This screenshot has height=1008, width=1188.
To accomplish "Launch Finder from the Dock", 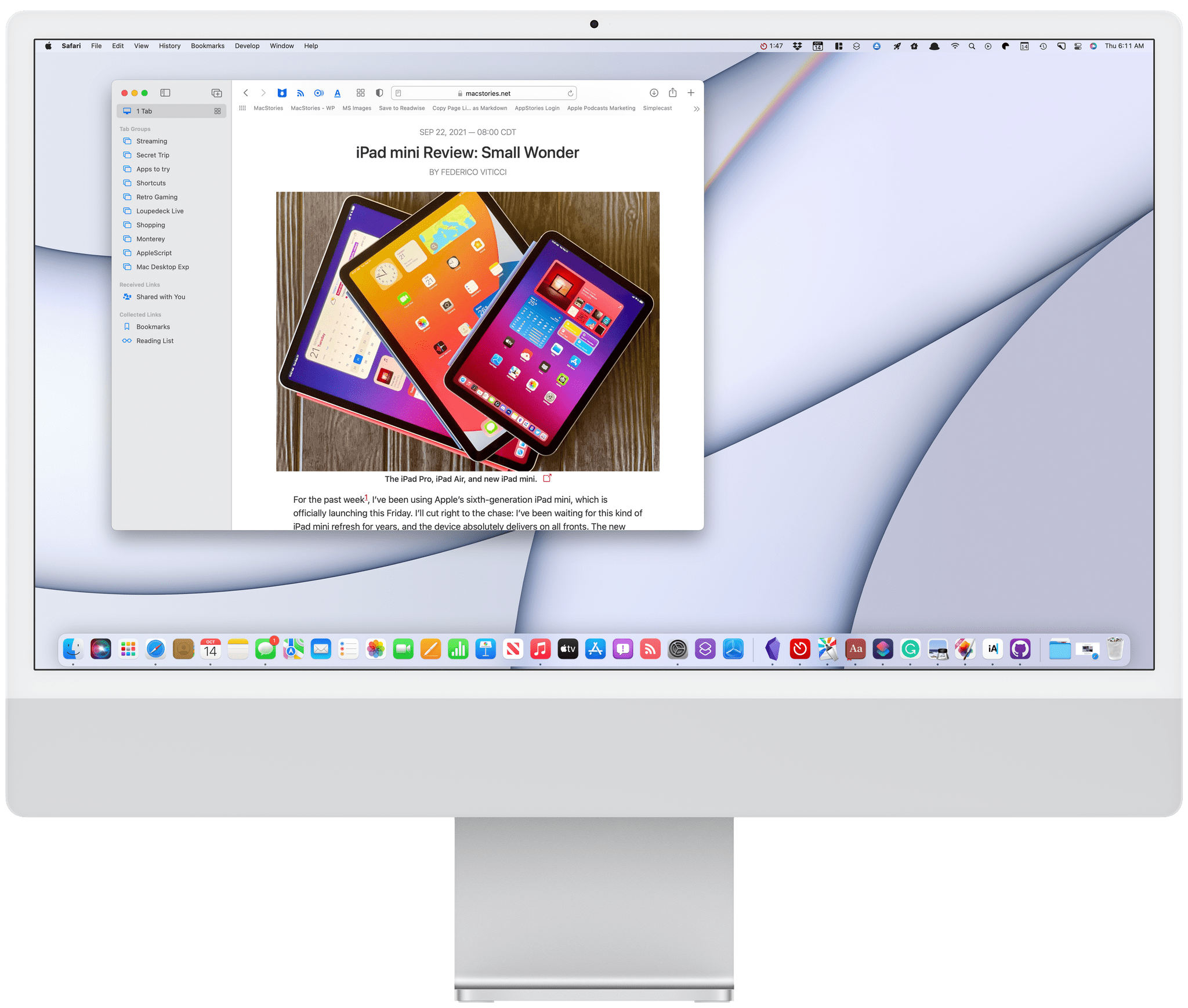I will pyautogui.click(x=73, y=649).
